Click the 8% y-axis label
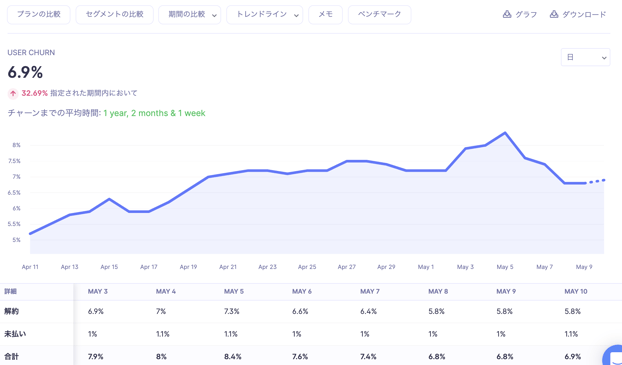Screen dimensions: 622x365 (x=16, y=145)
